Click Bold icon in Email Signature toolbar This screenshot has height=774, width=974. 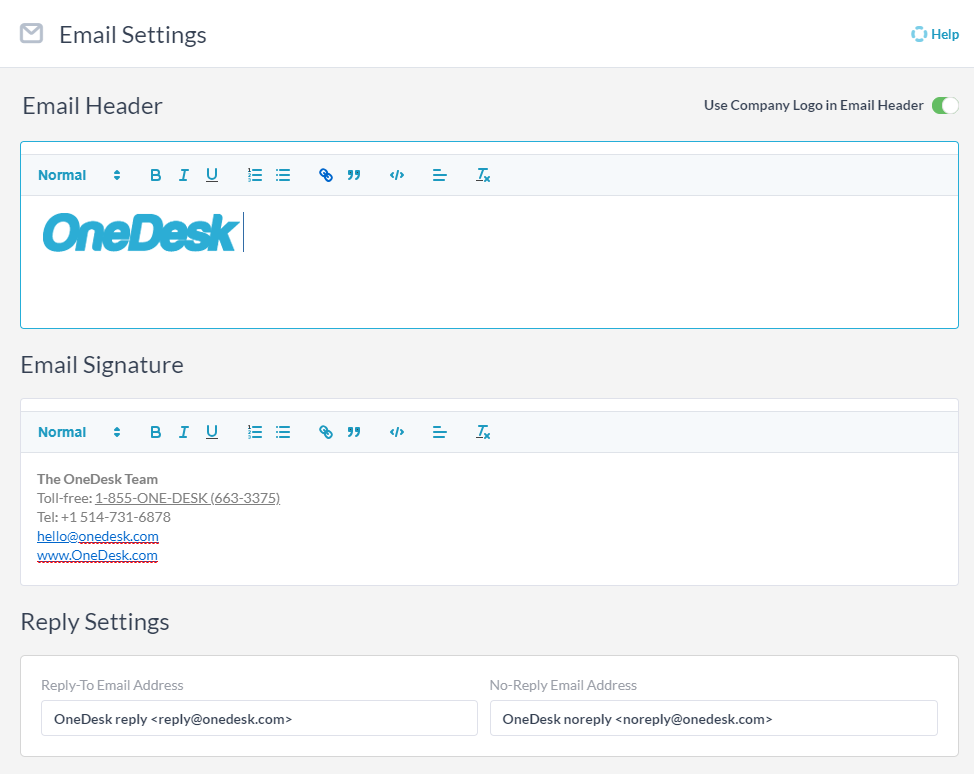point(155,432)
